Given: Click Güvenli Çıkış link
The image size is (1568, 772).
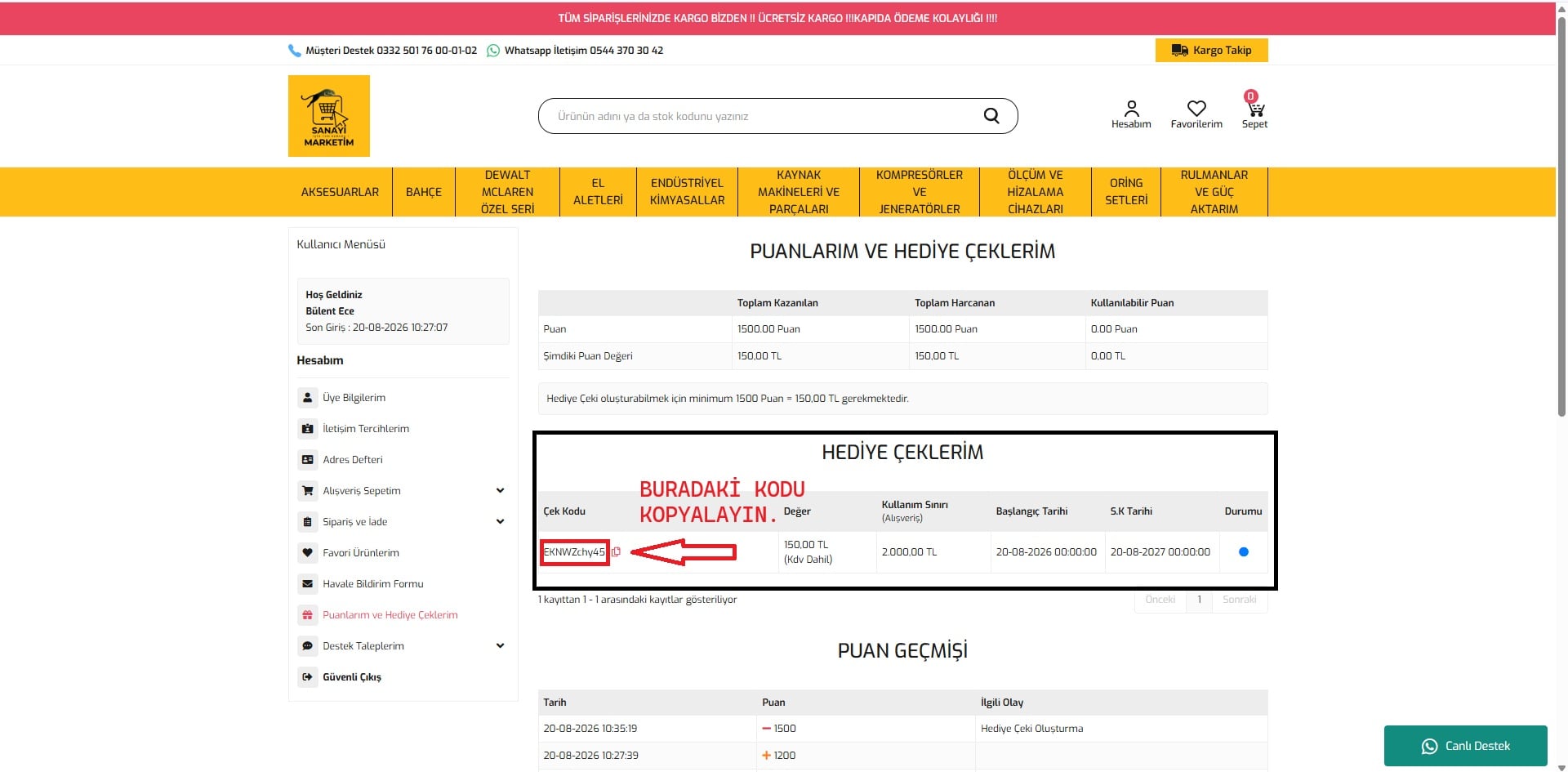Looking at the screenshot, I should [351, 677].
